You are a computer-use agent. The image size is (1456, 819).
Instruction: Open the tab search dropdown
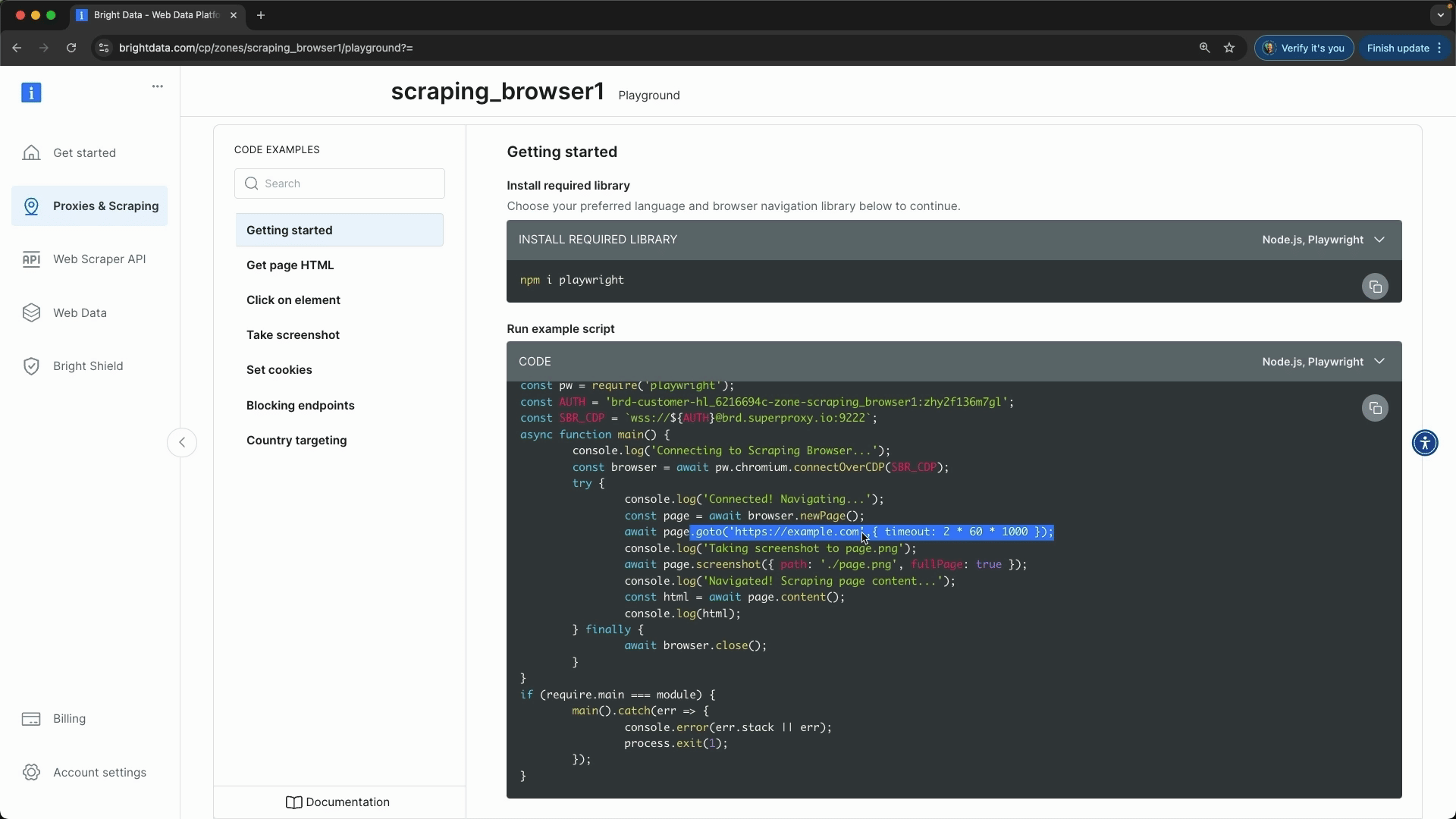(1440, 15)
